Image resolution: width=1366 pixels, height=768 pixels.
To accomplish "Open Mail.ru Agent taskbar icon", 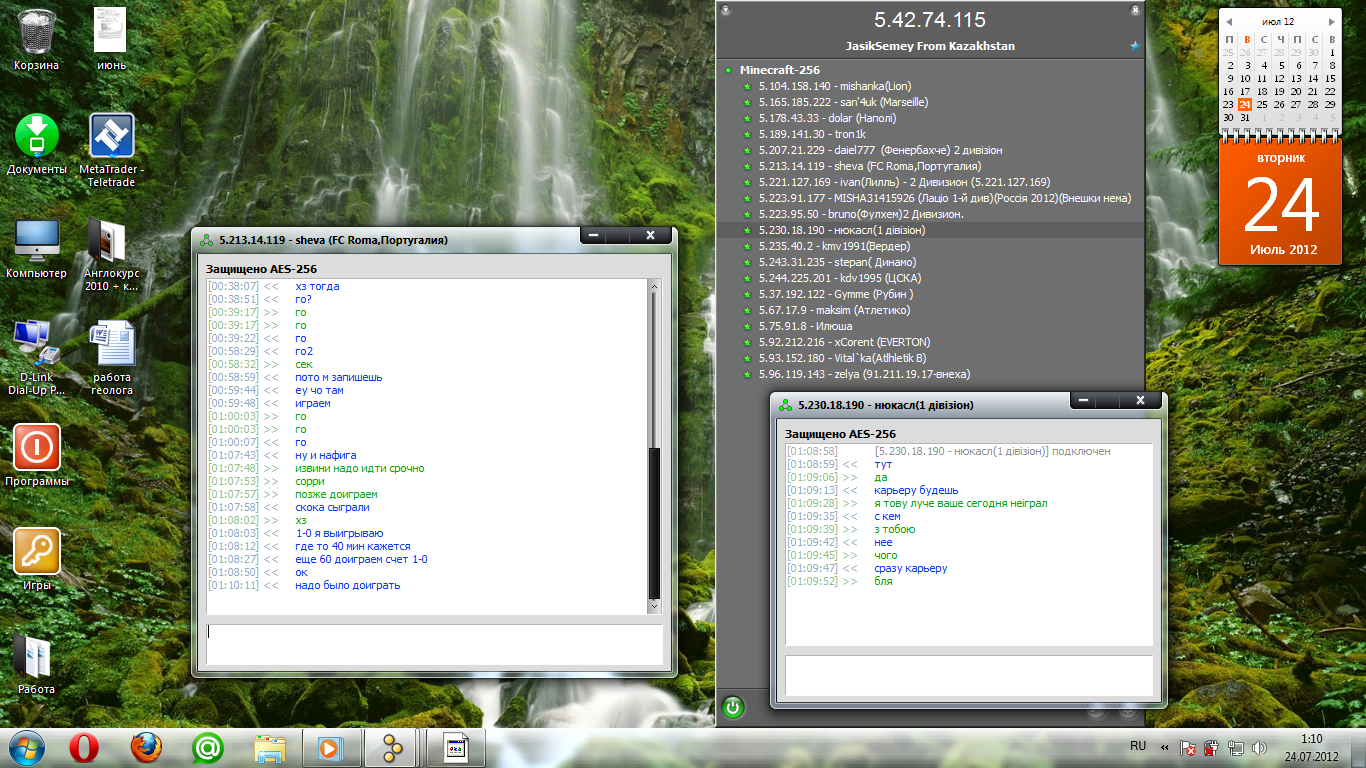I will 208,747.
